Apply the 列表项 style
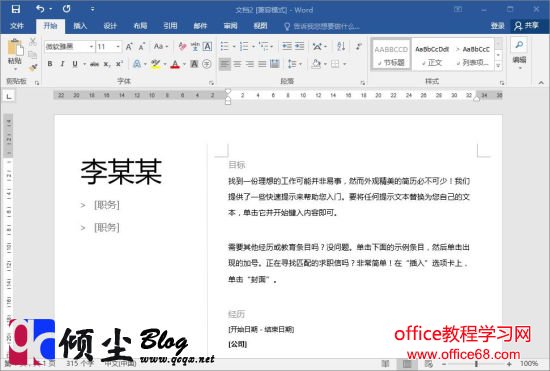Screen dimensions: 550x371 pyautogui.click(x=472, y=55)
